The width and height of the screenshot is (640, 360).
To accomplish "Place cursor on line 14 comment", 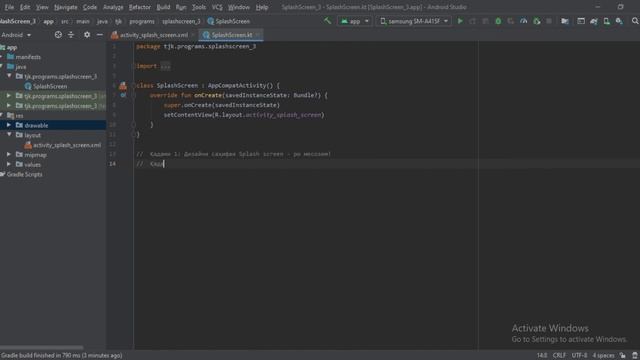I will [150, 164].
